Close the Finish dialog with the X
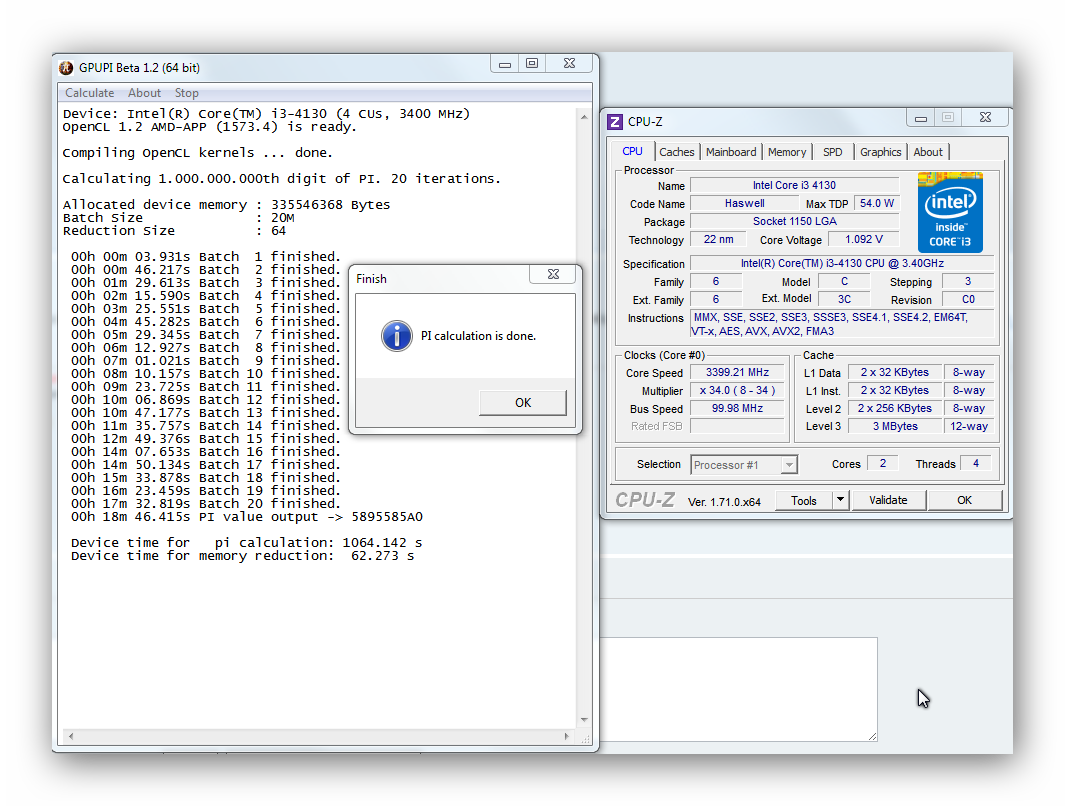Screen dimensions: 1065x806 tap(553, 275)
